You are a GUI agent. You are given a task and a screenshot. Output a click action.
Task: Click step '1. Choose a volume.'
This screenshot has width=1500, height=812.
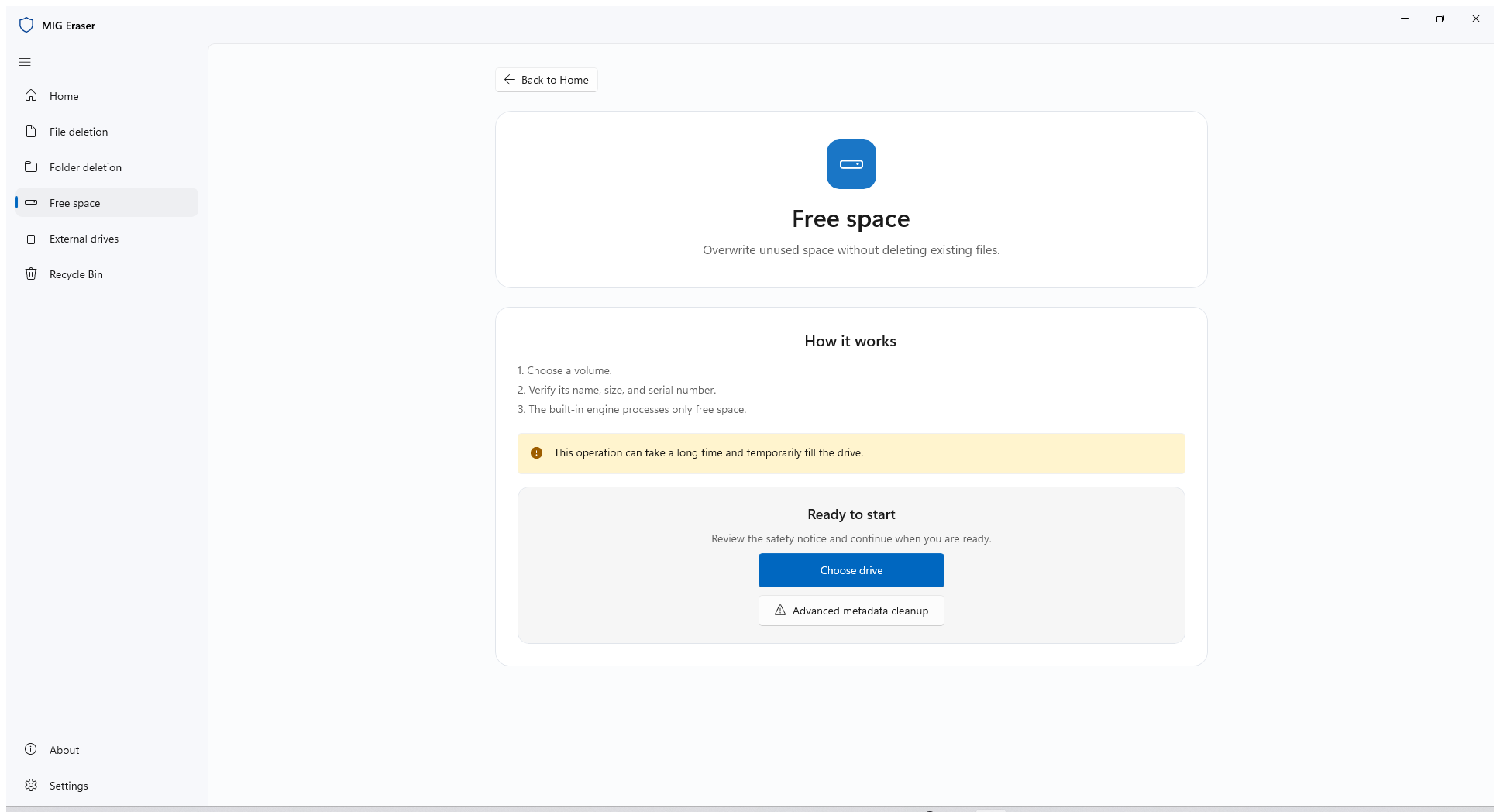click(565, 370)
